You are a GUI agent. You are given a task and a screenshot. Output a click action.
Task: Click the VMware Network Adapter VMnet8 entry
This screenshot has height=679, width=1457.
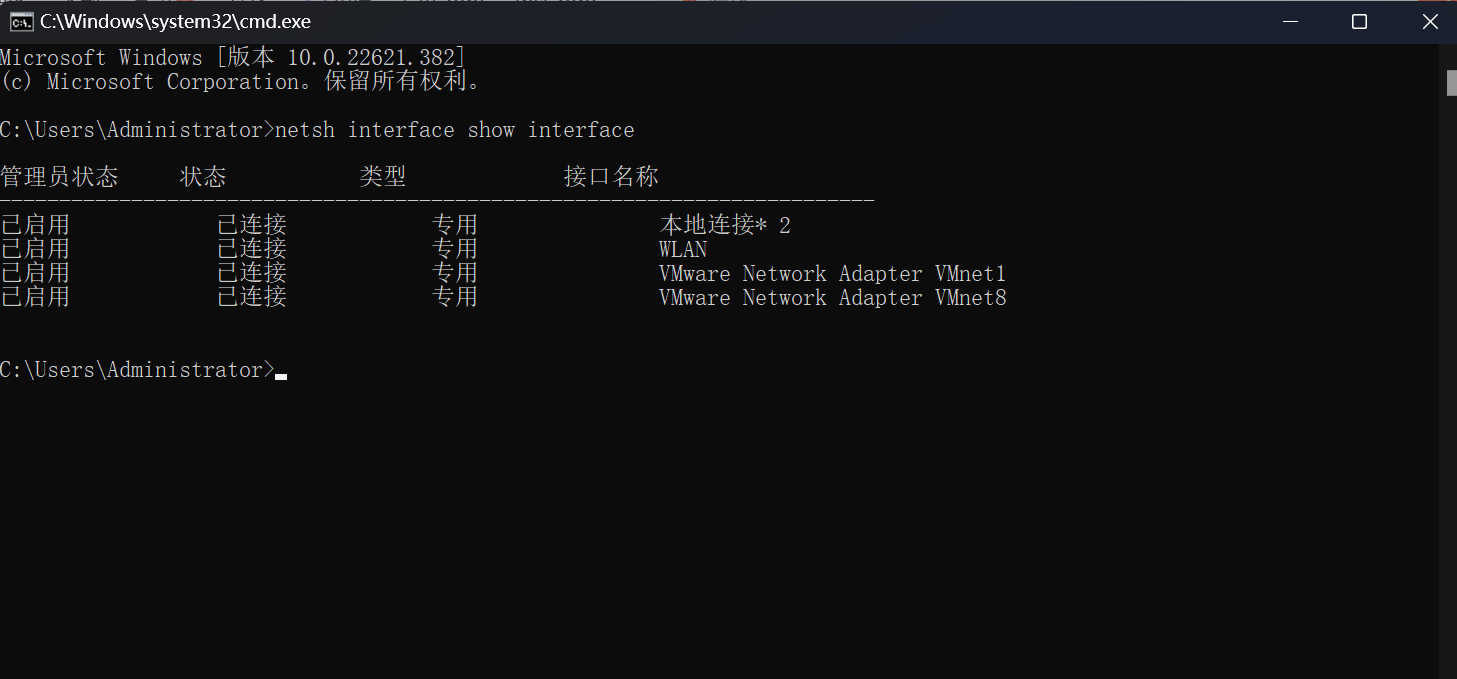[x=832, y=297]
